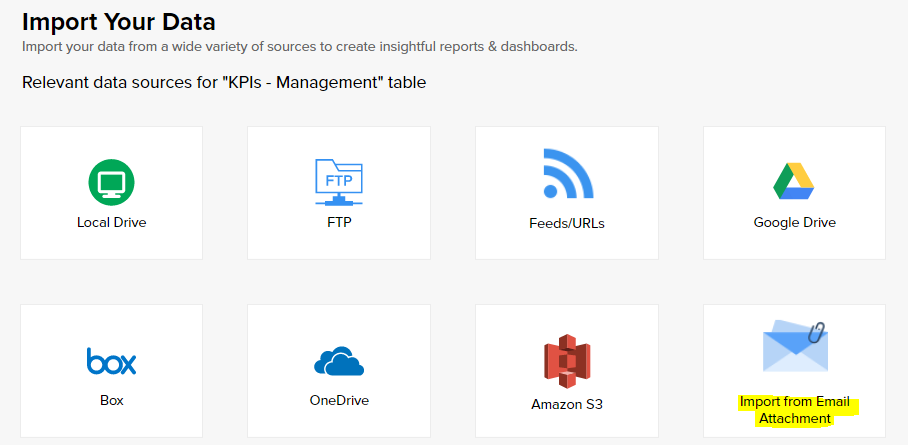The width and height of the screenshot is (908, 445).
Task: Select the OneDrive cloud icon
Action: (339, 360)
